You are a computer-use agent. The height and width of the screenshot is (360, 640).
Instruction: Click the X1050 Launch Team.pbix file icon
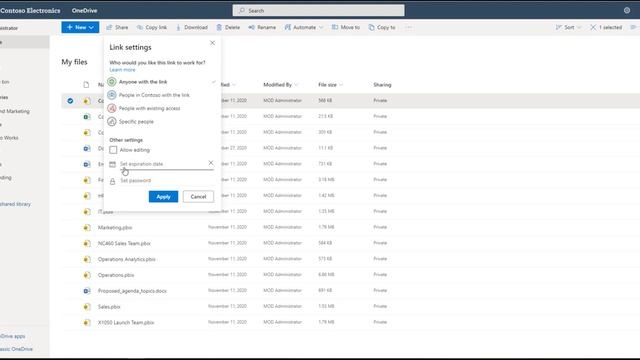[87, 322]
